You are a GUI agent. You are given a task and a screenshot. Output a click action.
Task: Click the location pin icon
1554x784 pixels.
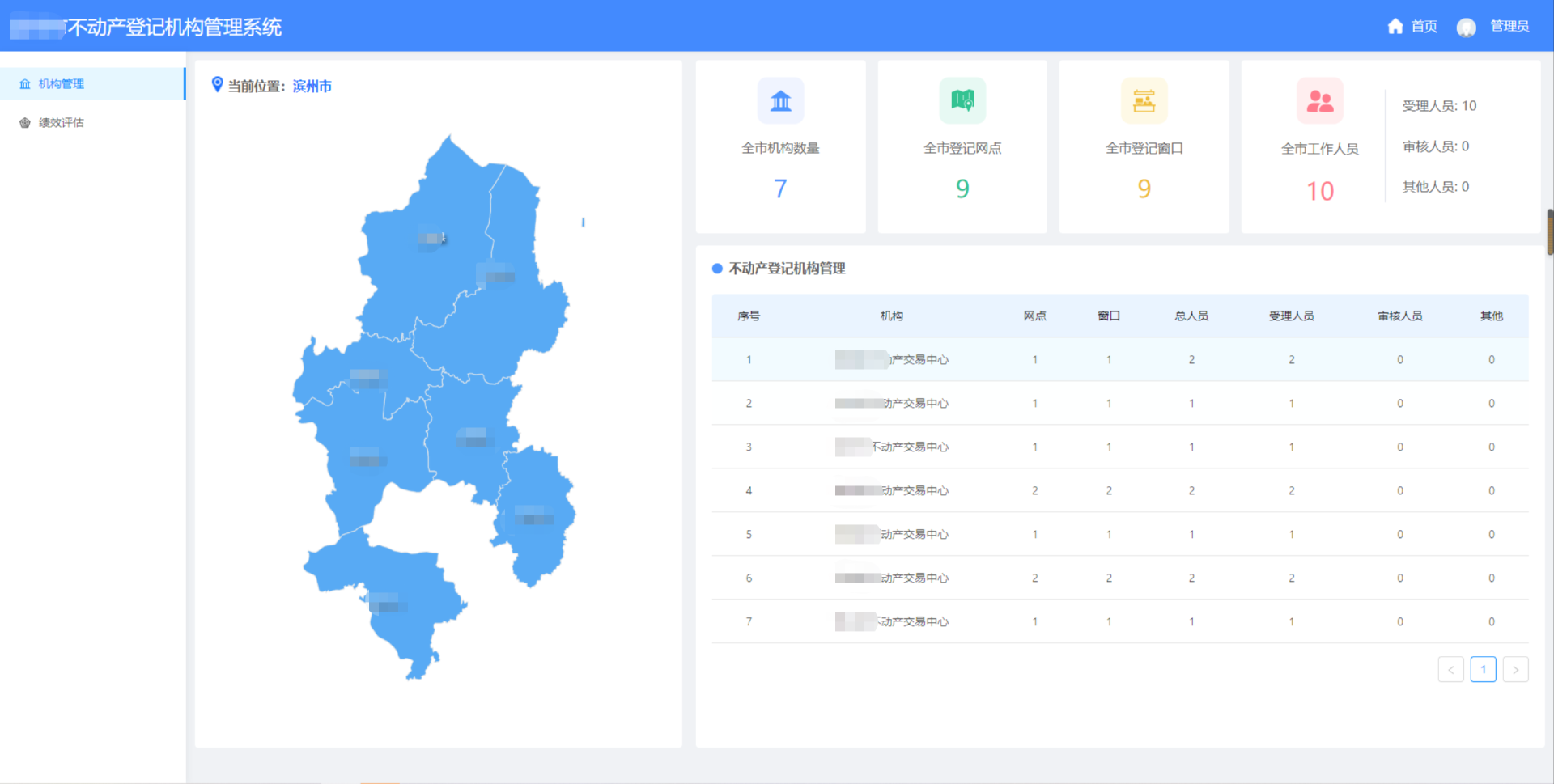click(x=217, y=85)
